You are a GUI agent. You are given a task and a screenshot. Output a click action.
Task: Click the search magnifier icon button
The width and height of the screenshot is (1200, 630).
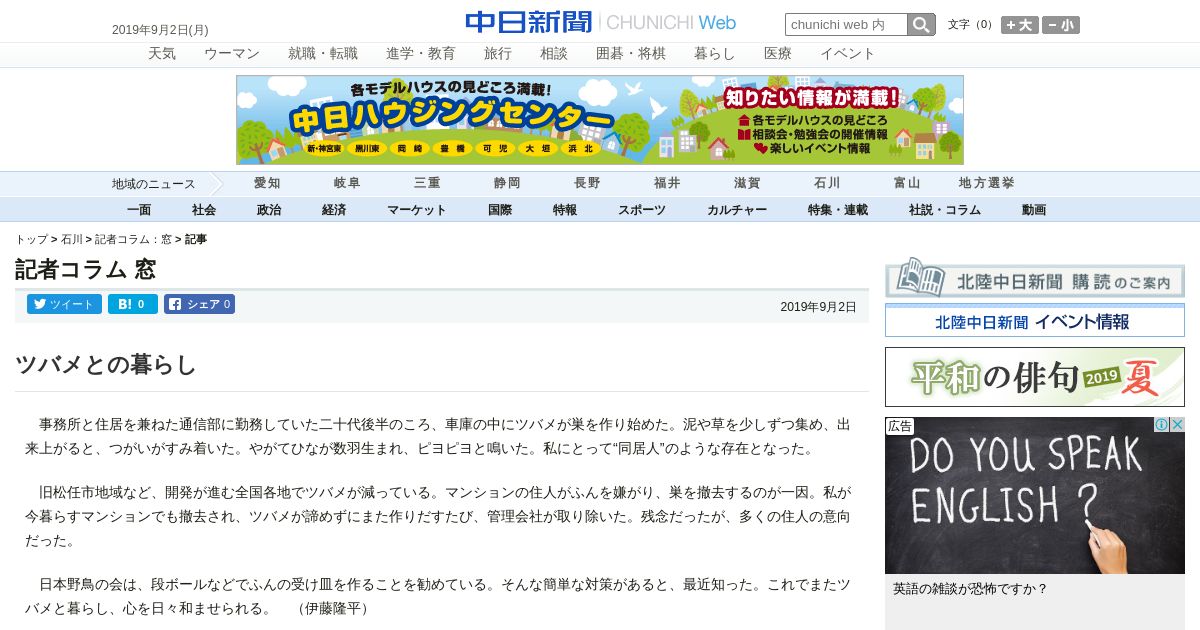[921, 25]
